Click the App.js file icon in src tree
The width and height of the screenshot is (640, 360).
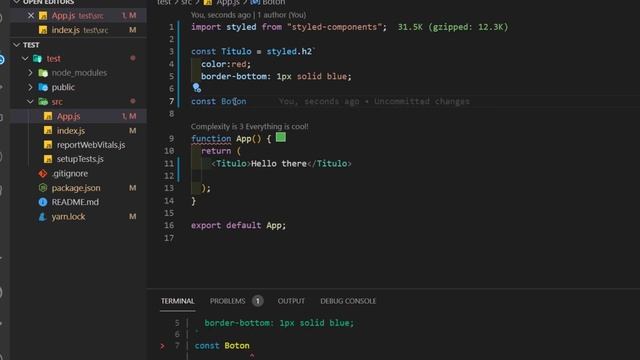pyautogui.click(x=48, y=116)
